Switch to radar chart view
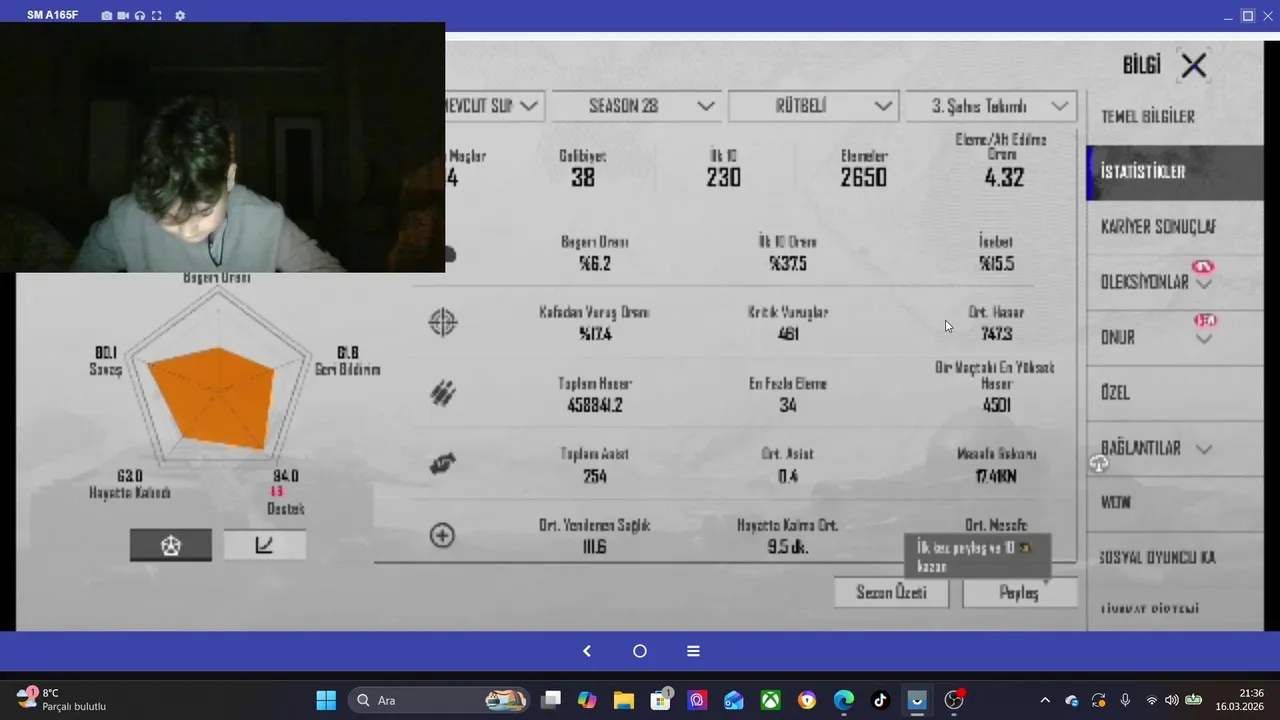This screenshot has width=1280, height=720. [x=170, y=545]
